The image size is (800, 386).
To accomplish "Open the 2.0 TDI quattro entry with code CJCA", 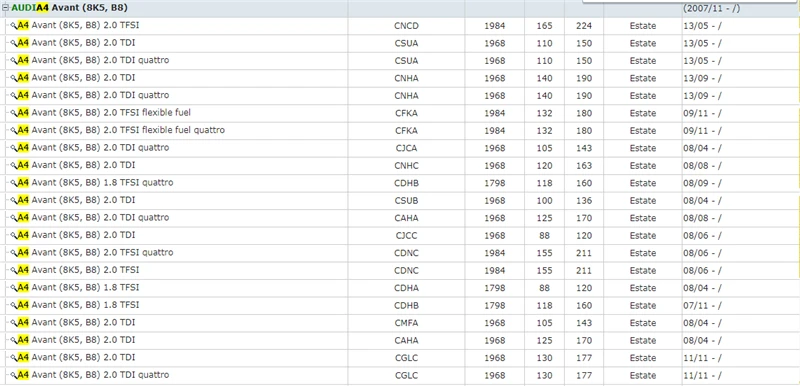I will click(x=93, y=148).
